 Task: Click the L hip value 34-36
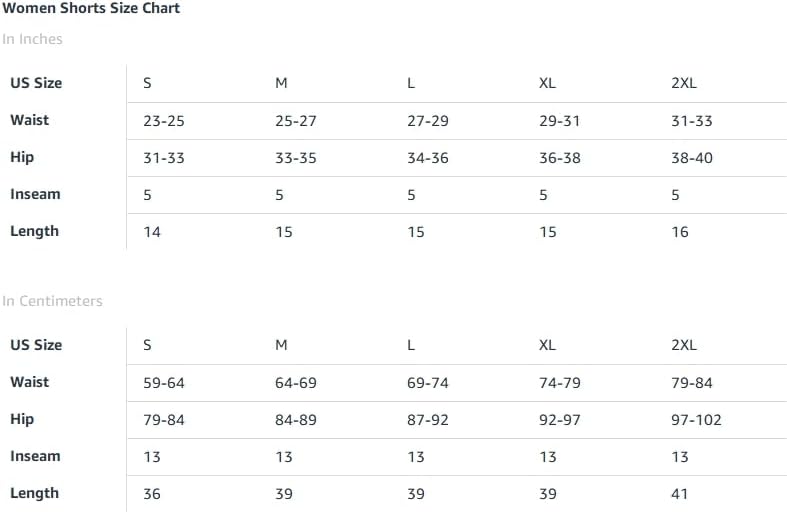pos(428,158)
